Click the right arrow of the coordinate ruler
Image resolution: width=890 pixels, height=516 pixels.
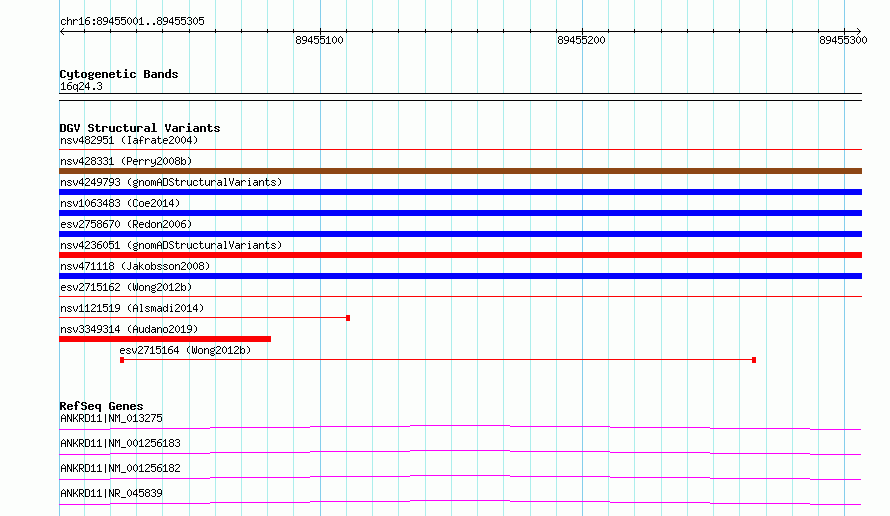859,32
